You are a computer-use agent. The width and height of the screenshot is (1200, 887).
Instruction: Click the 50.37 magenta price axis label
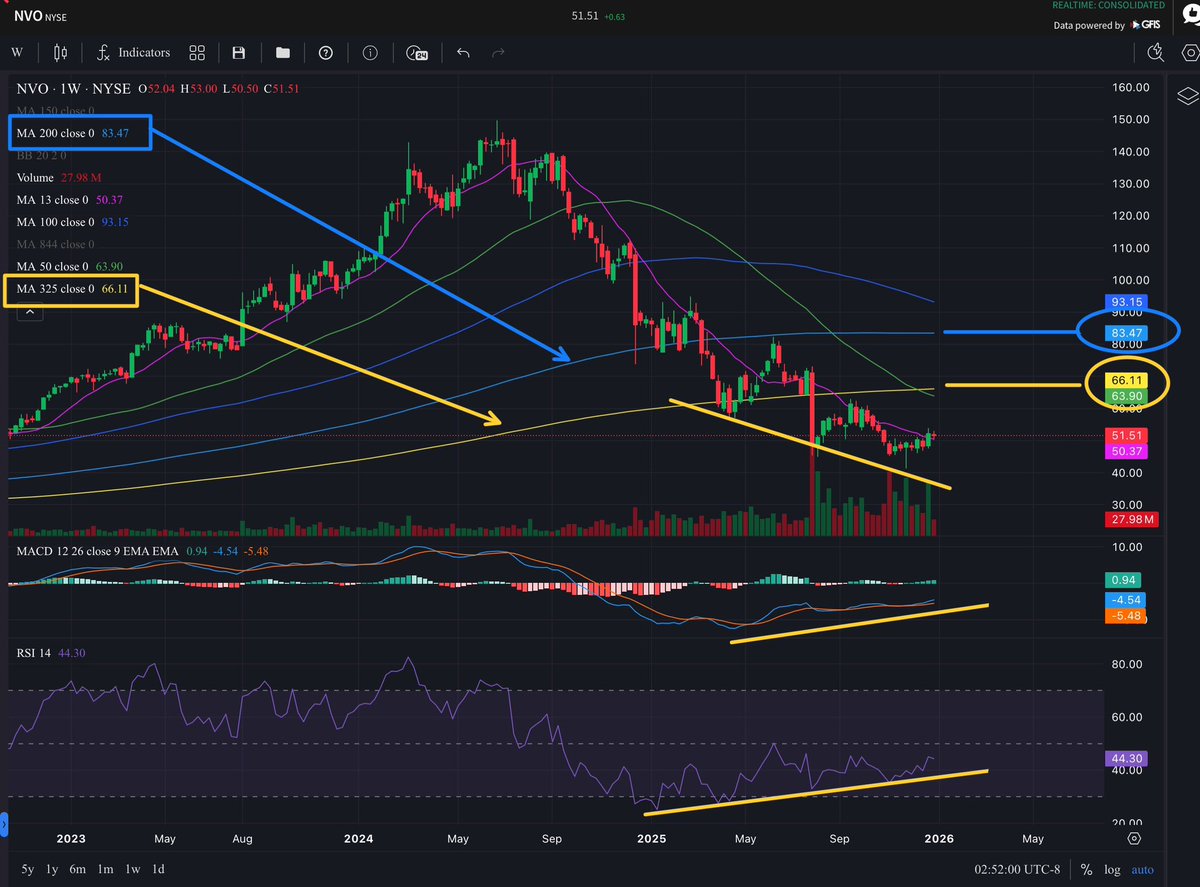(1128, 452)
